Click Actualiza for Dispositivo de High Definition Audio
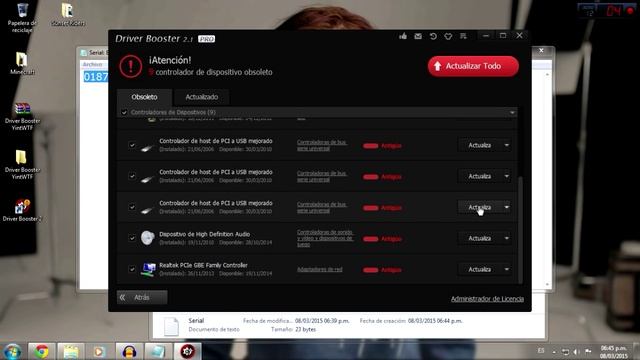Image resolution: width=640 pixels, height=360 pixels. point(480,238)
